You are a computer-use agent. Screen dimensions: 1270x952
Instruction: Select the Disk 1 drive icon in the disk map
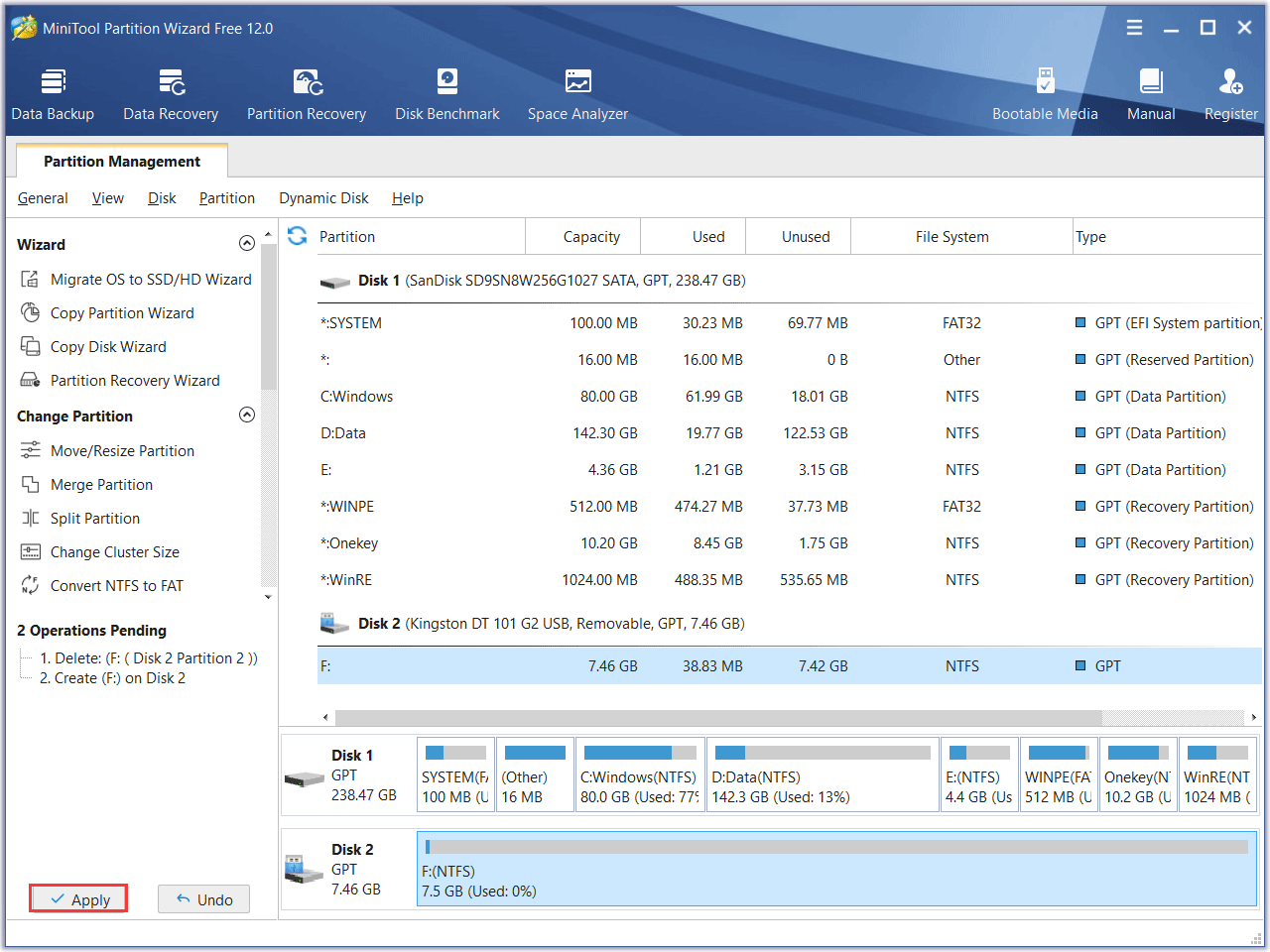[x=305, y=778]
